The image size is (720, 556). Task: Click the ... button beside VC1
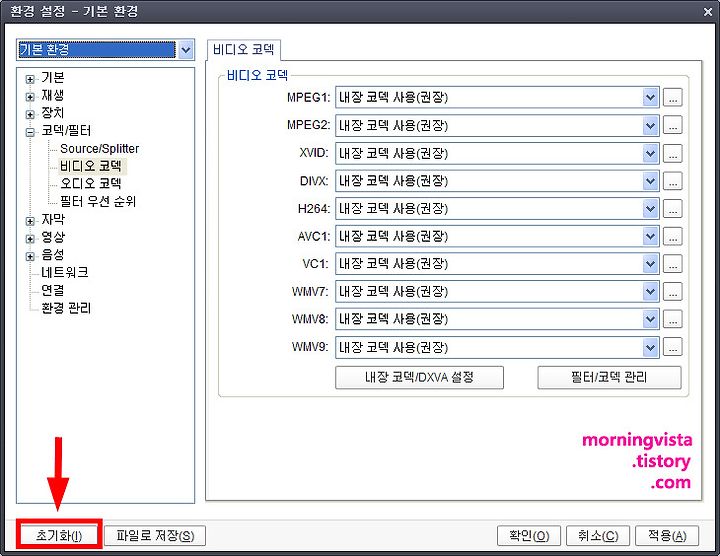(673, 264)
